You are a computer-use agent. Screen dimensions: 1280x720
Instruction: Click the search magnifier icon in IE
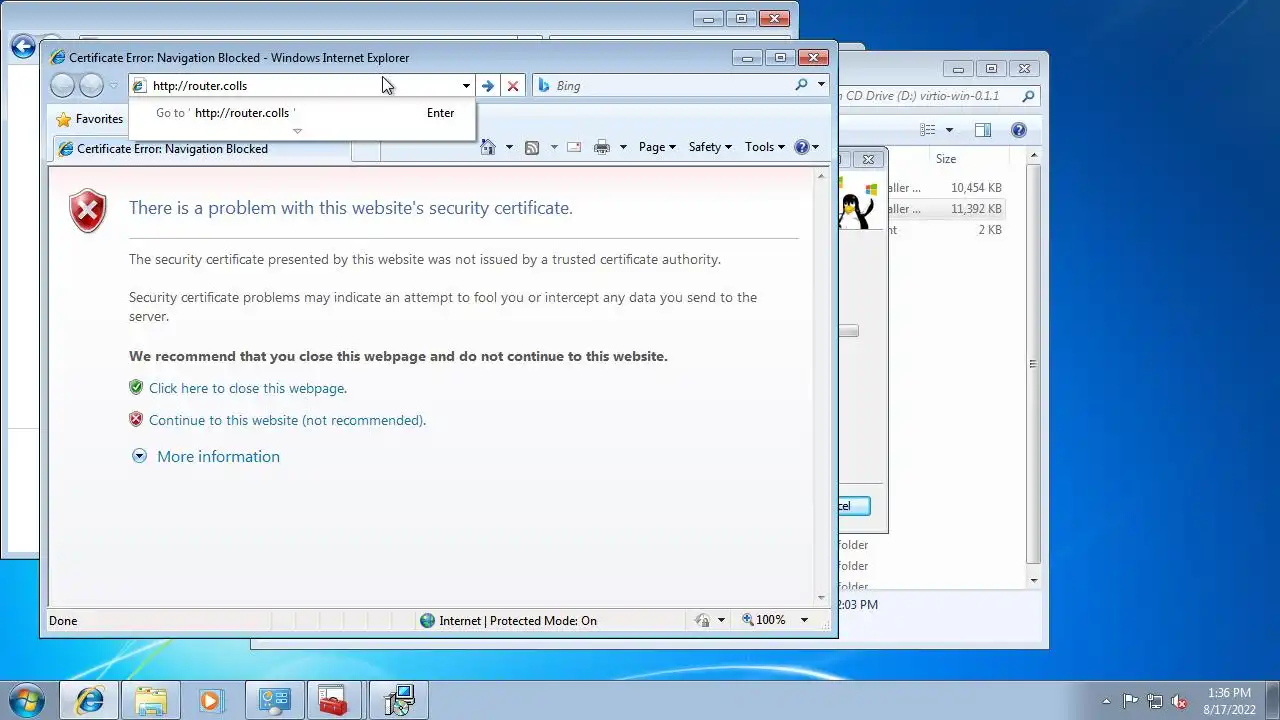tap(801, 85)
